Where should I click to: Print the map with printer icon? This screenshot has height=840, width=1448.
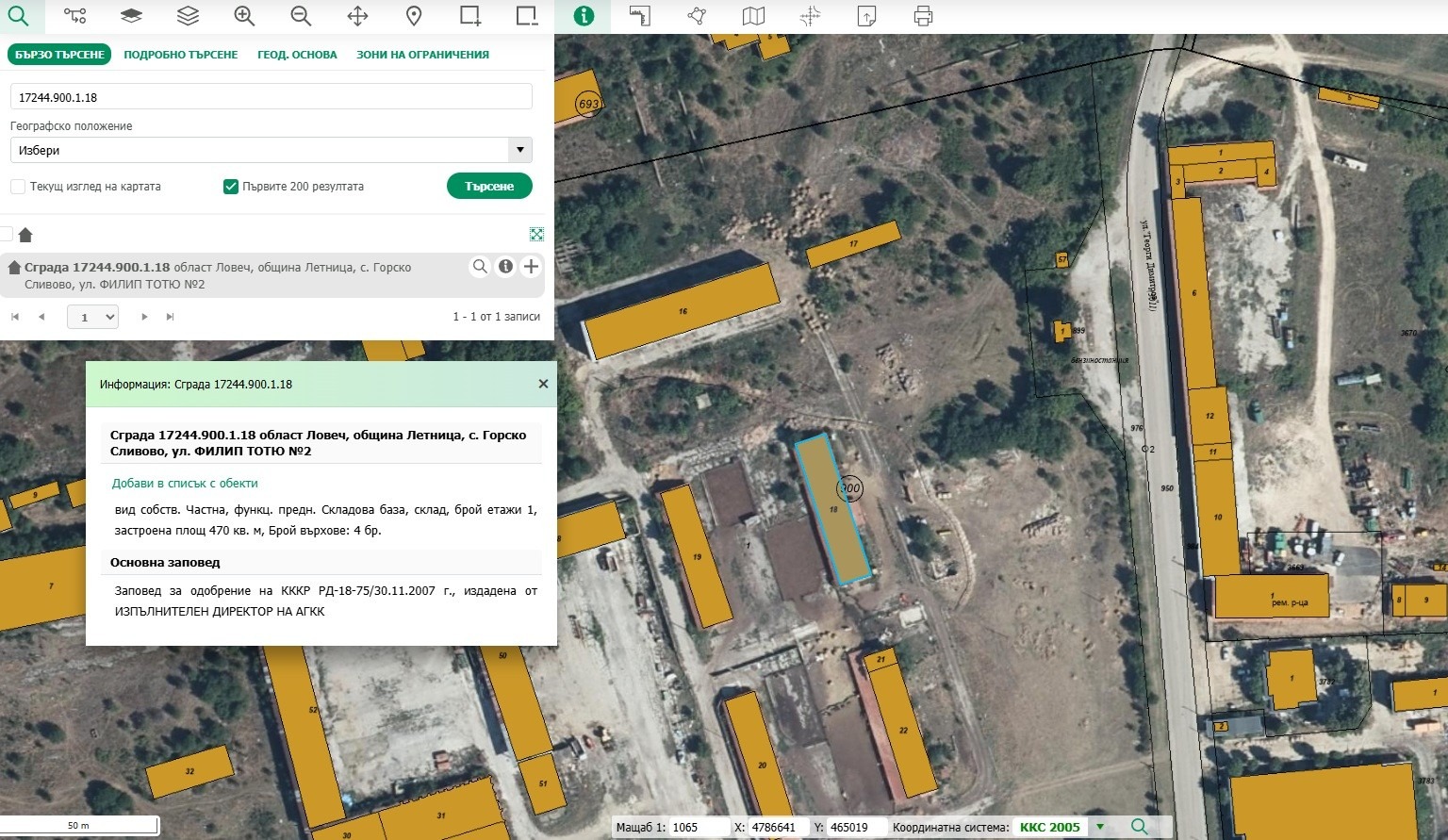[923, 16]
